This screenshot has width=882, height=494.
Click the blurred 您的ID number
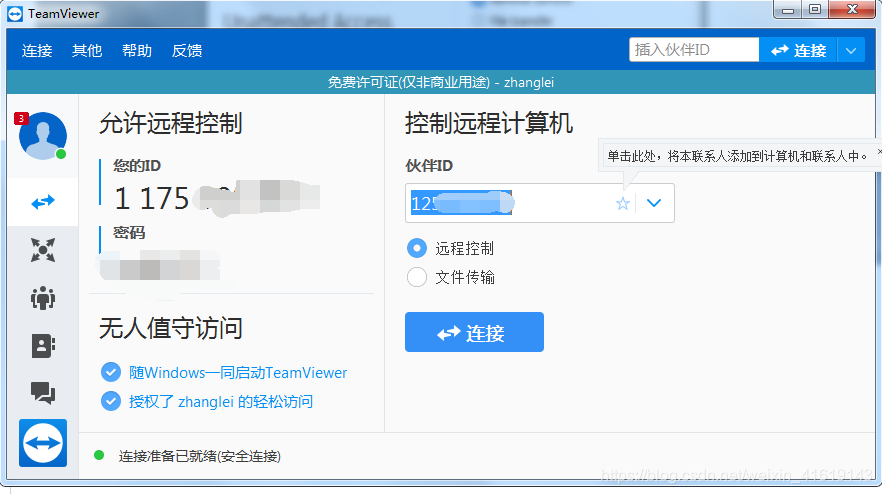[218, 198]
